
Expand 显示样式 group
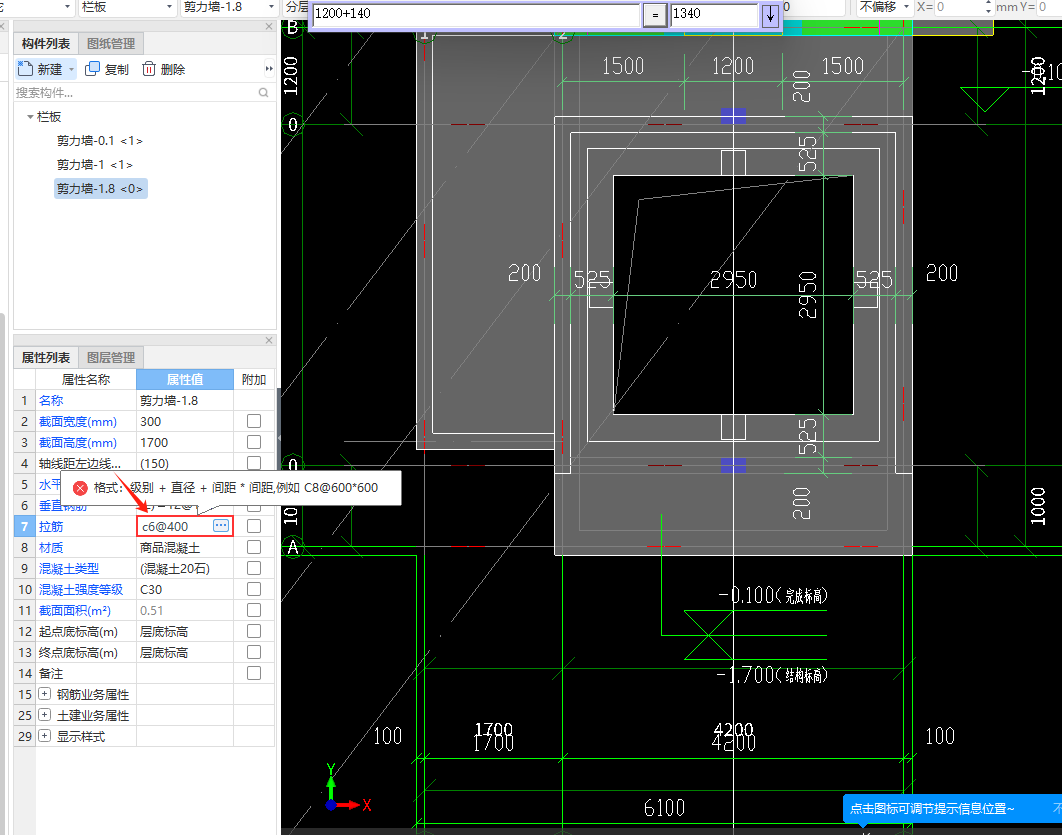click(45, 736)
